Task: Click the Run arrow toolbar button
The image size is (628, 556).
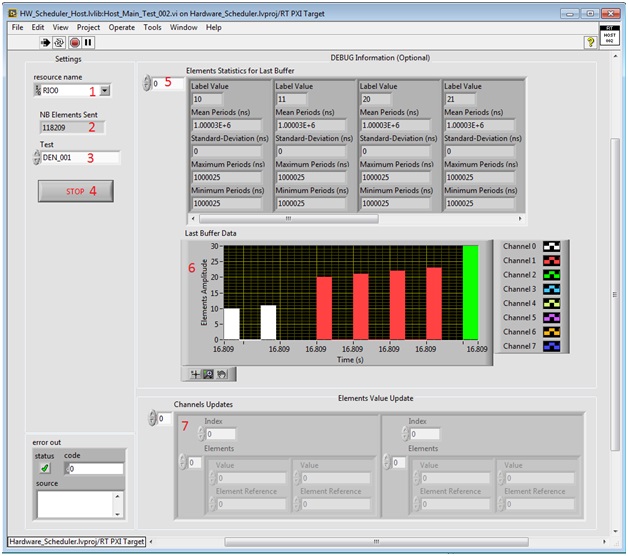Action: pos(45,42)
